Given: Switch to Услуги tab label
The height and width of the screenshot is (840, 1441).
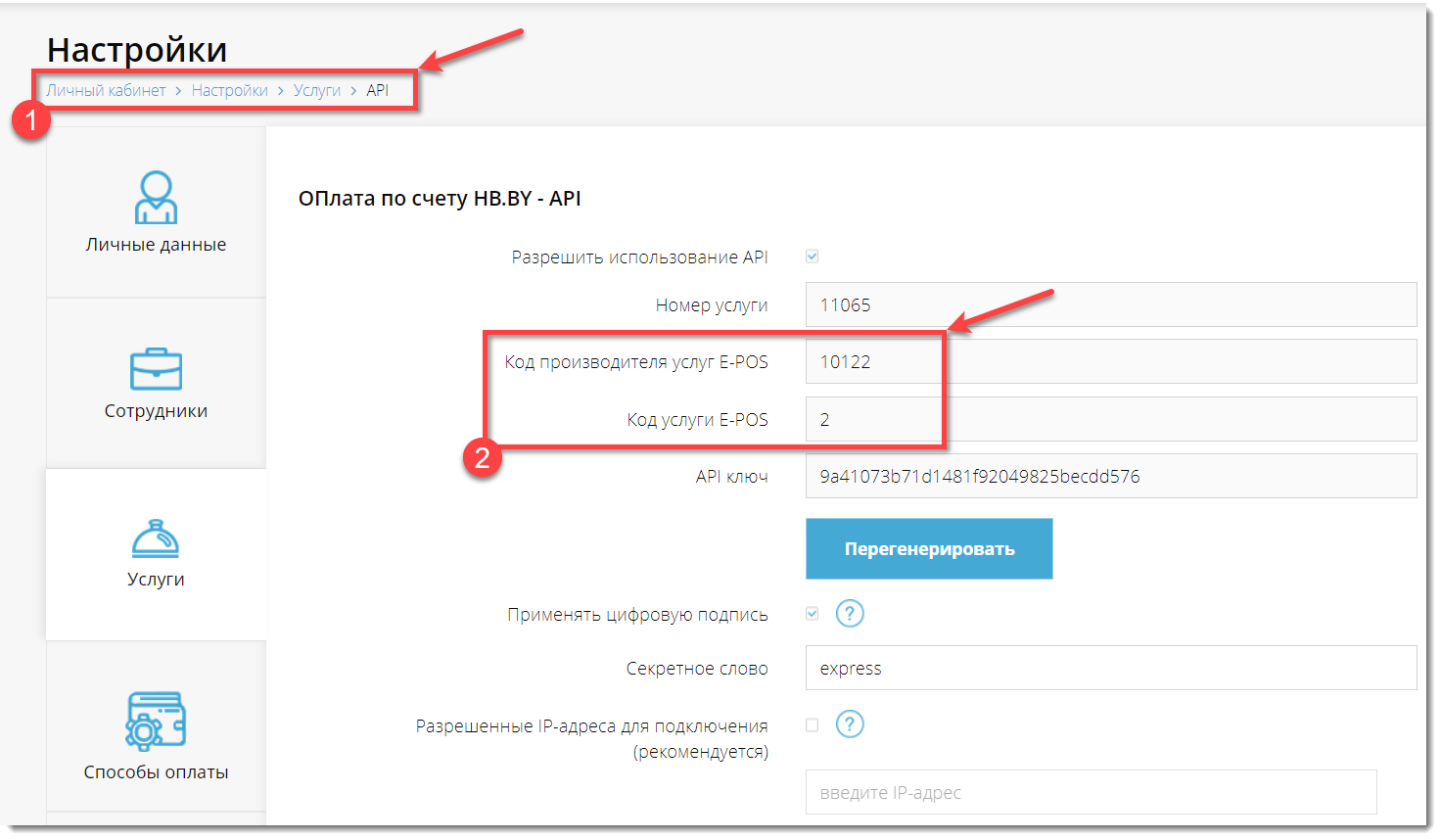Looking at the screenshot, I should coord(156,579).
